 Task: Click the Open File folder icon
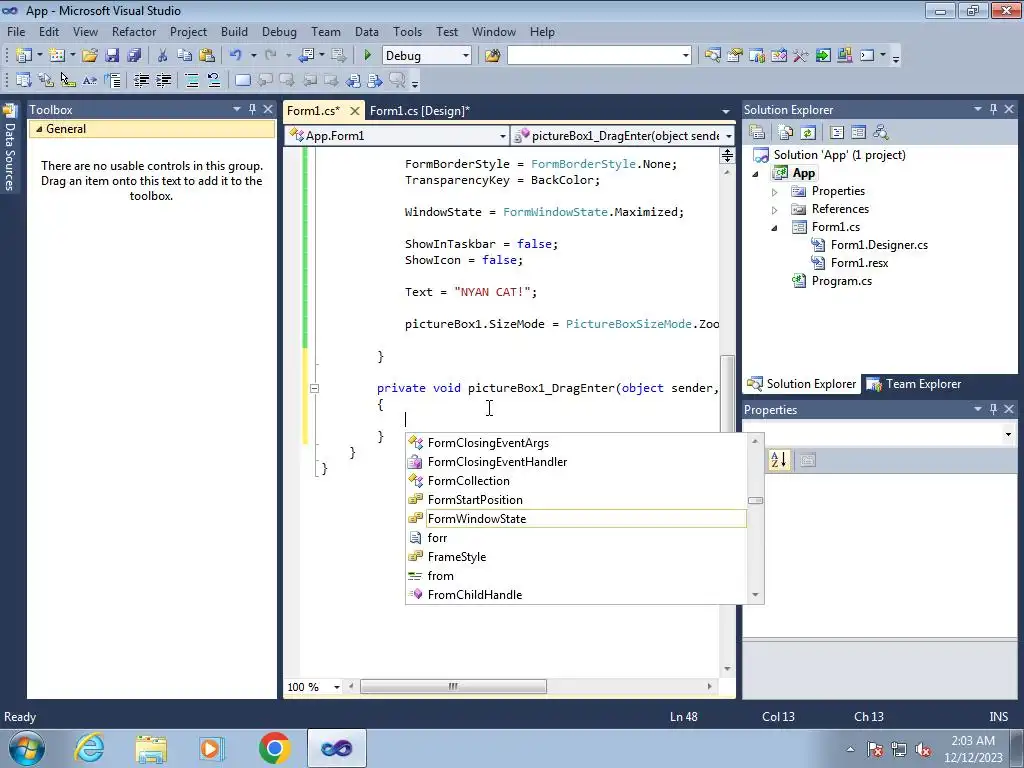(90, 56)
